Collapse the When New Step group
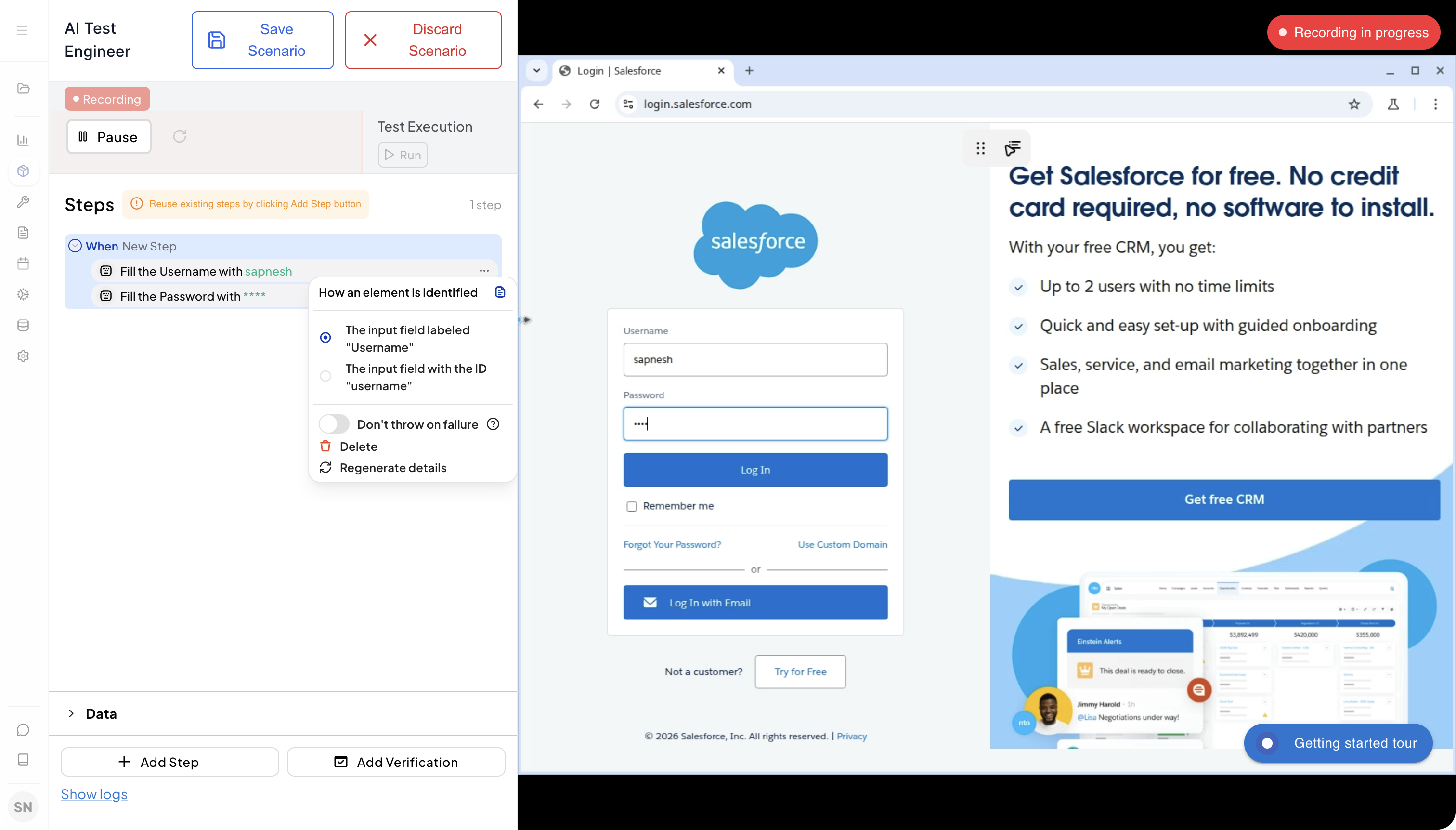1456x830 pixels. pyautogui.click(x=75, y=246)
